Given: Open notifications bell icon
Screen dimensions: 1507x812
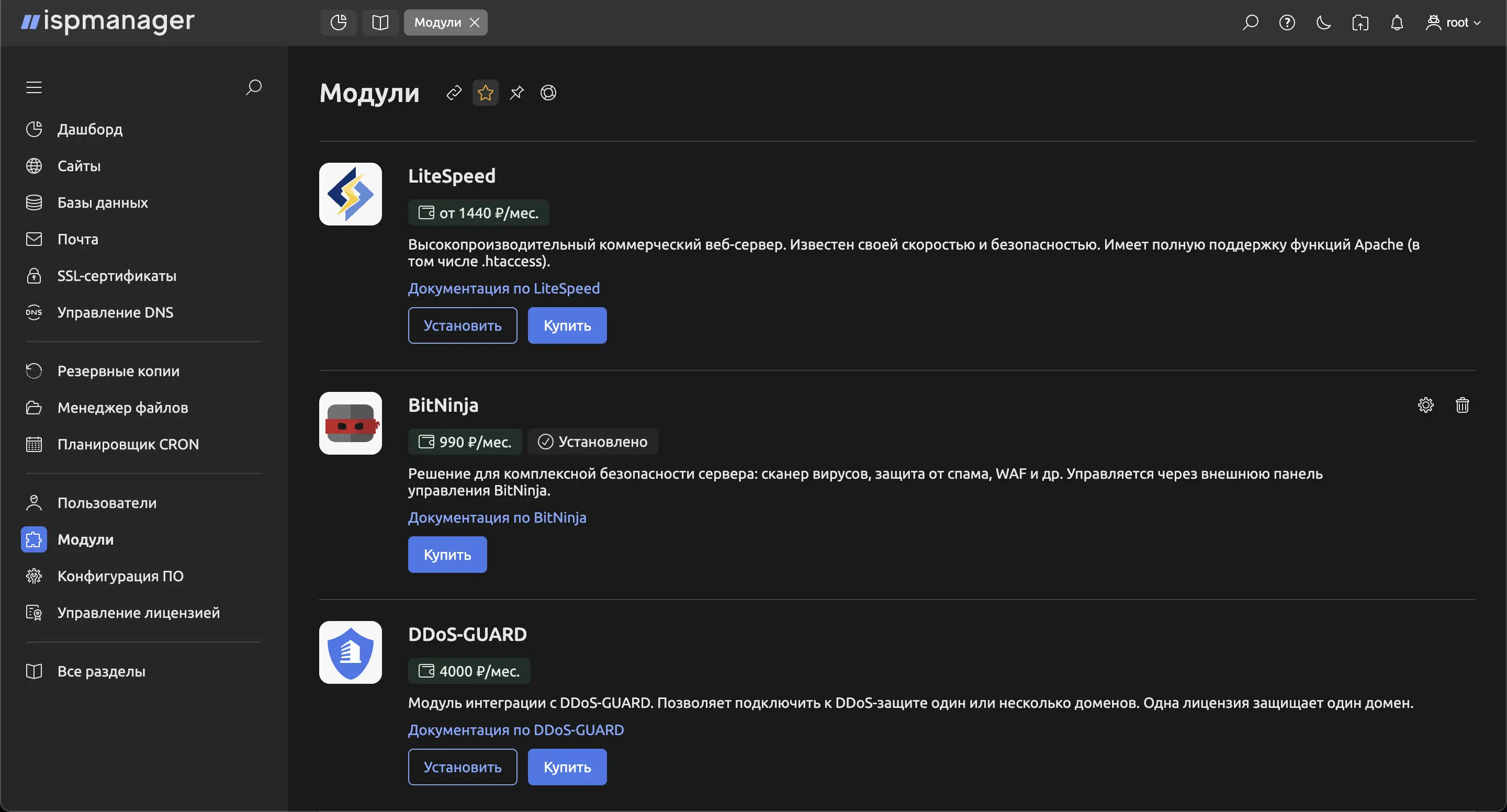Looking at the screenshot, I should 1397,22.
